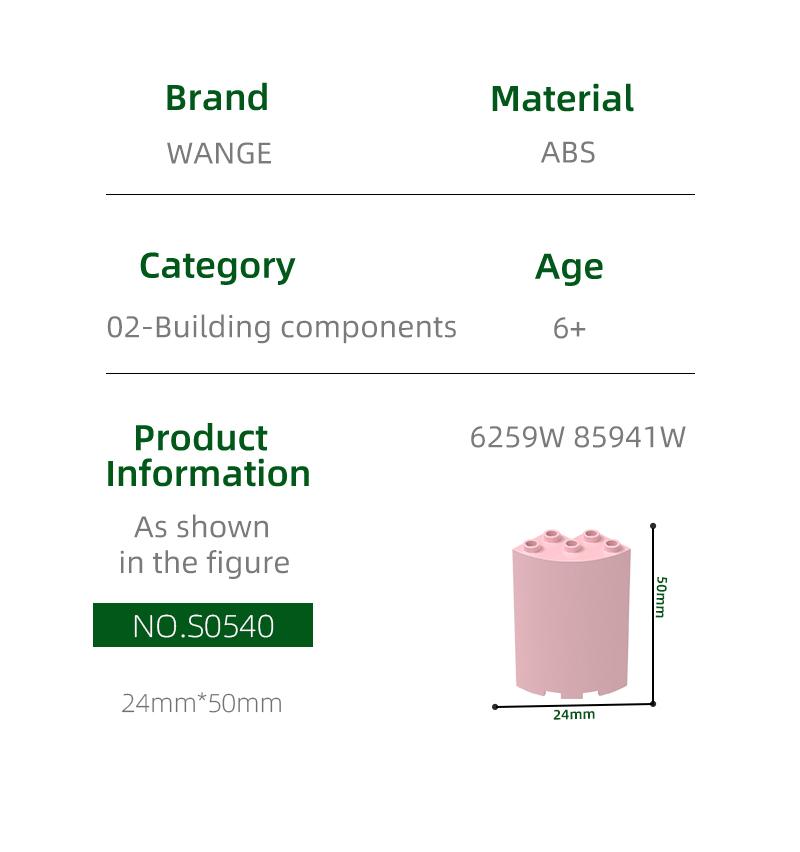Click the divider line under Brand row
The width and height of the screenshot is (800, 852).
400,194
